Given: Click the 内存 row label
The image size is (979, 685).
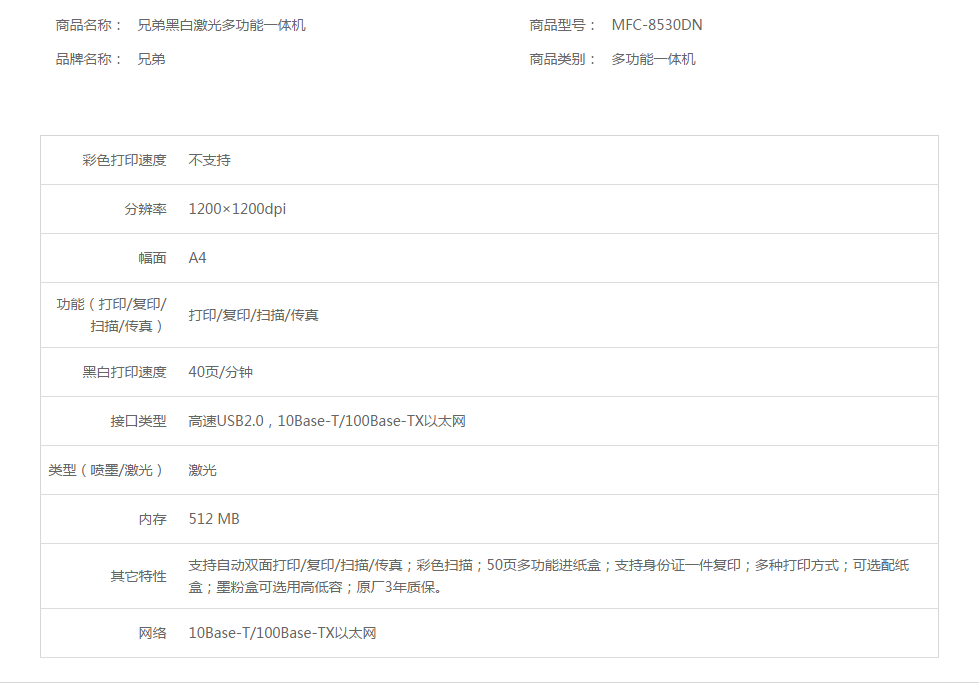Looking at the screenshot, I should (x=152, y=520).
